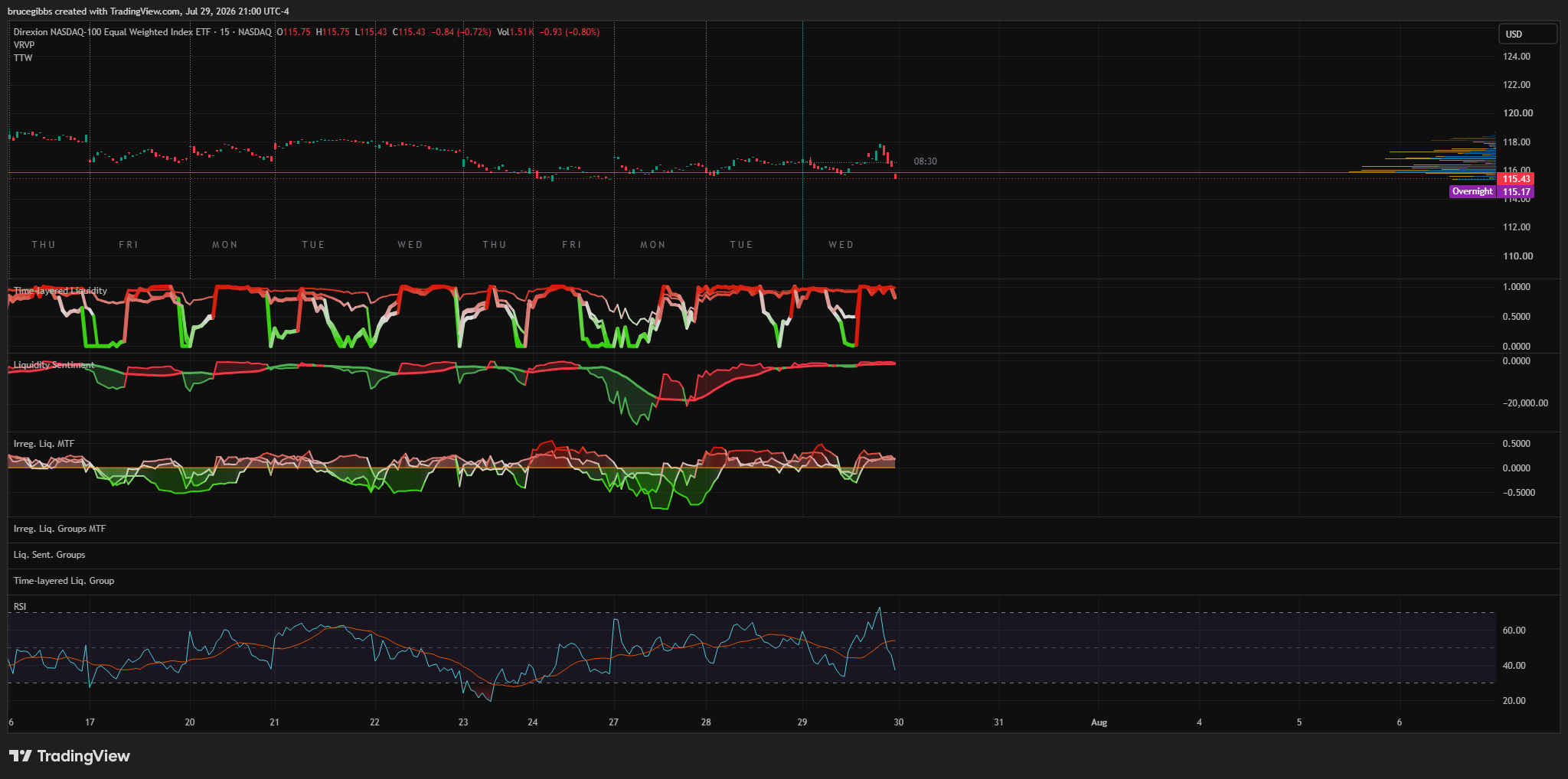Click the open value O115.75
The width and height of the screenshot is (1568, 779).
293,32
